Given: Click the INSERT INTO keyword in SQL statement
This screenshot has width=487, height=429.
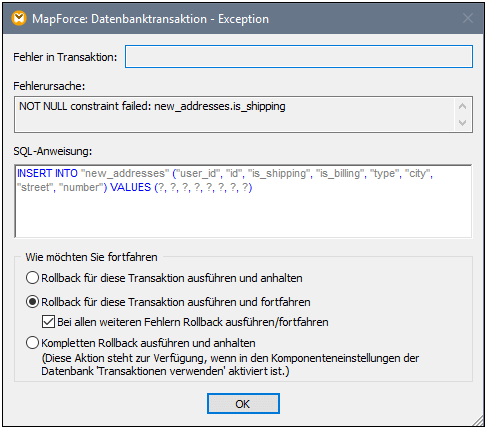Looking at the screenshot, I should click(x=47, y=173).
